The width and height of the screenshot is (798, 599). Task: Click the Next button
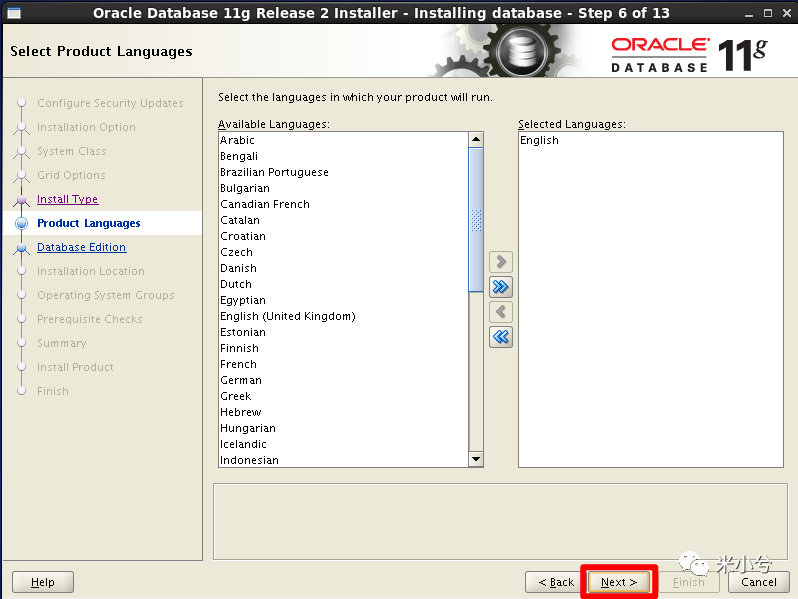click(x=619, y=582)
